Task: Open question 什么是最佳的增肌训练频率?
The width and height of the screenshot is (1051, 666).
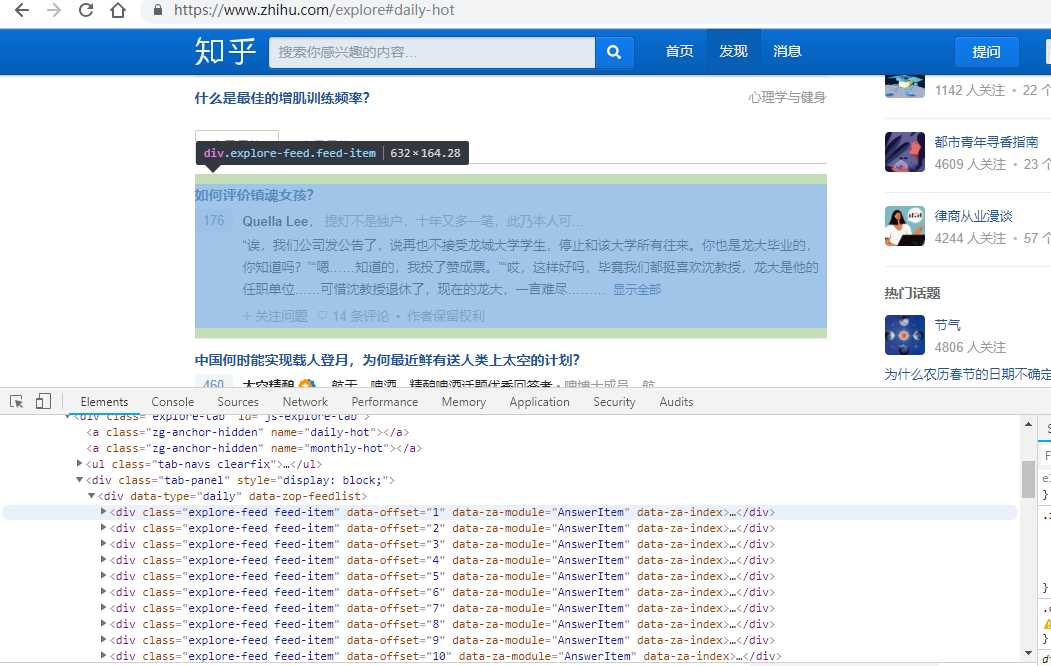Action: pos(282,98)
